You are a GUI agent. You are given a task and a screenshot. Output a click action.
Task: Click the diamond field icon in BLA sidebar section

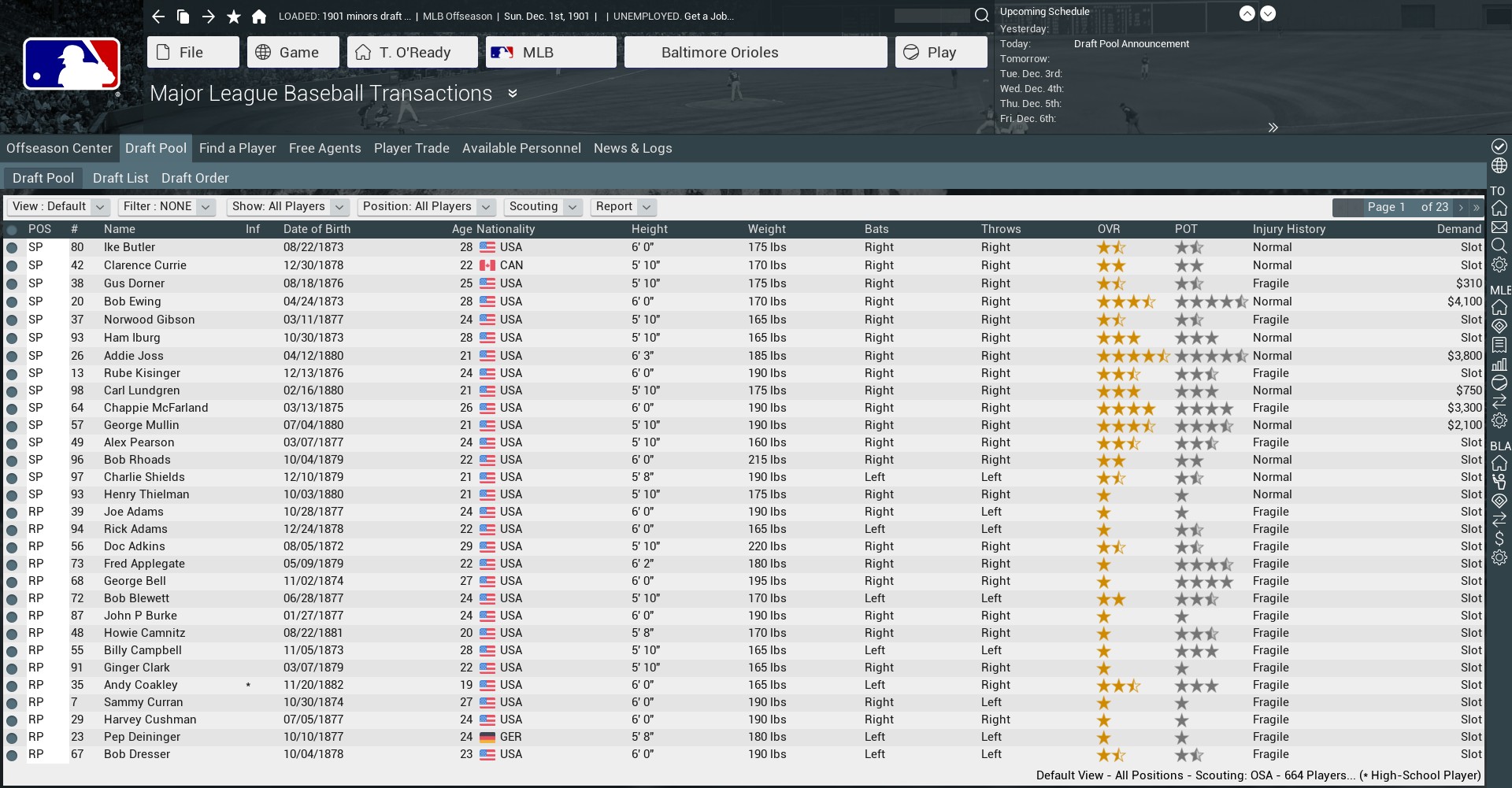pos(1499,501)
